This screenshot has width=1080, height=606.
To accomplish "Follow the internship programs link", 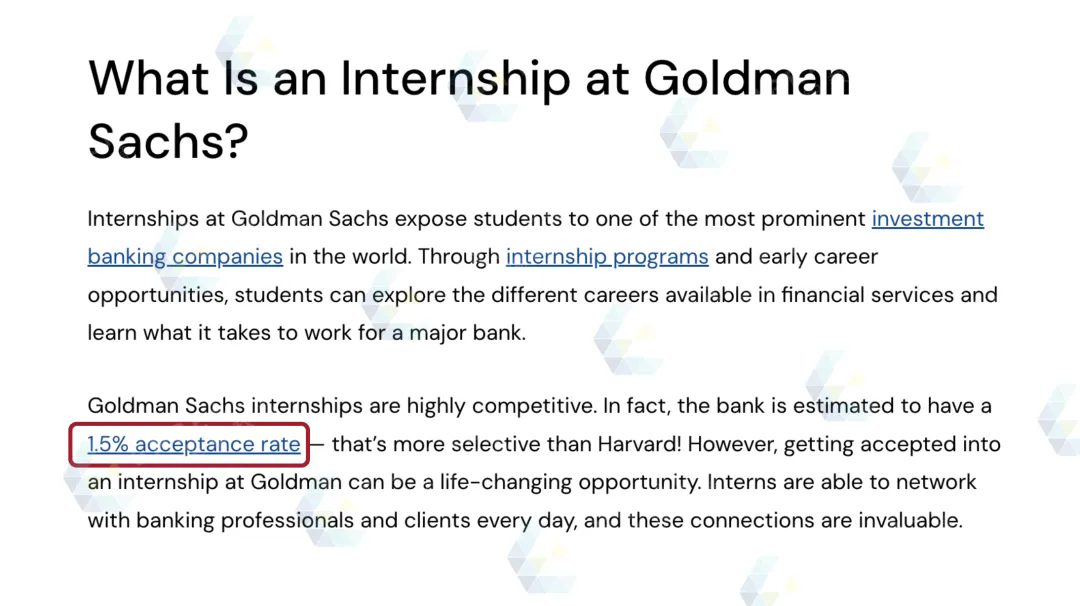I will 607,257.
